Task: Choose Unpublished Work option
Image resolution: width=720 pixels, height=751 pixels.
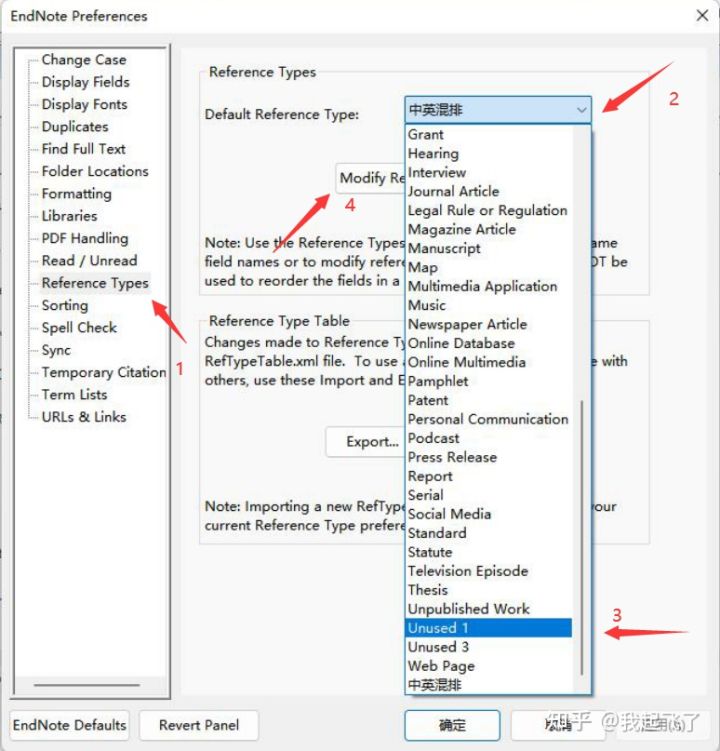Action: (x=489, y=609)
